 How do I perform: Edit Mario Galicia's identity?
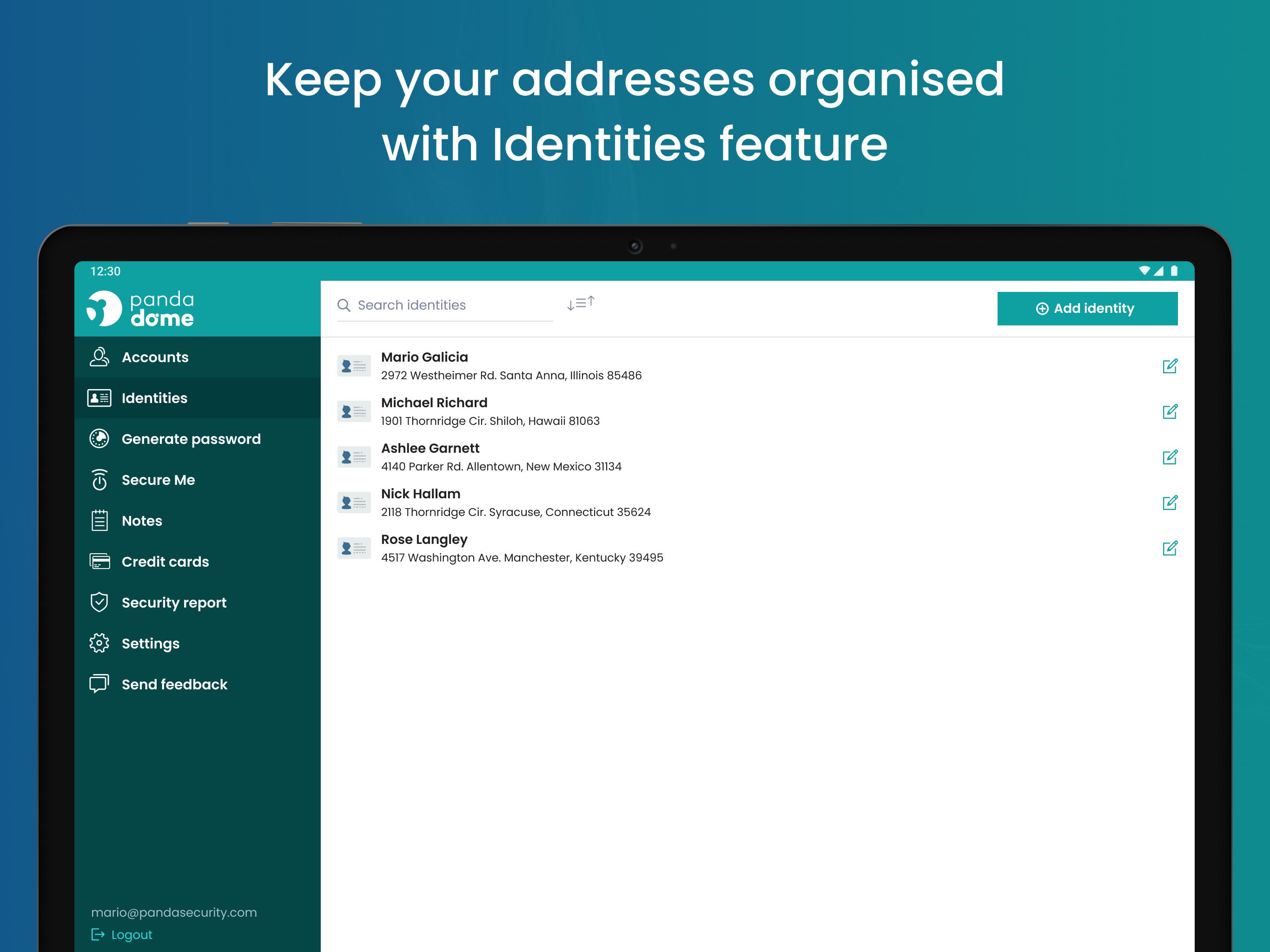1170,366
